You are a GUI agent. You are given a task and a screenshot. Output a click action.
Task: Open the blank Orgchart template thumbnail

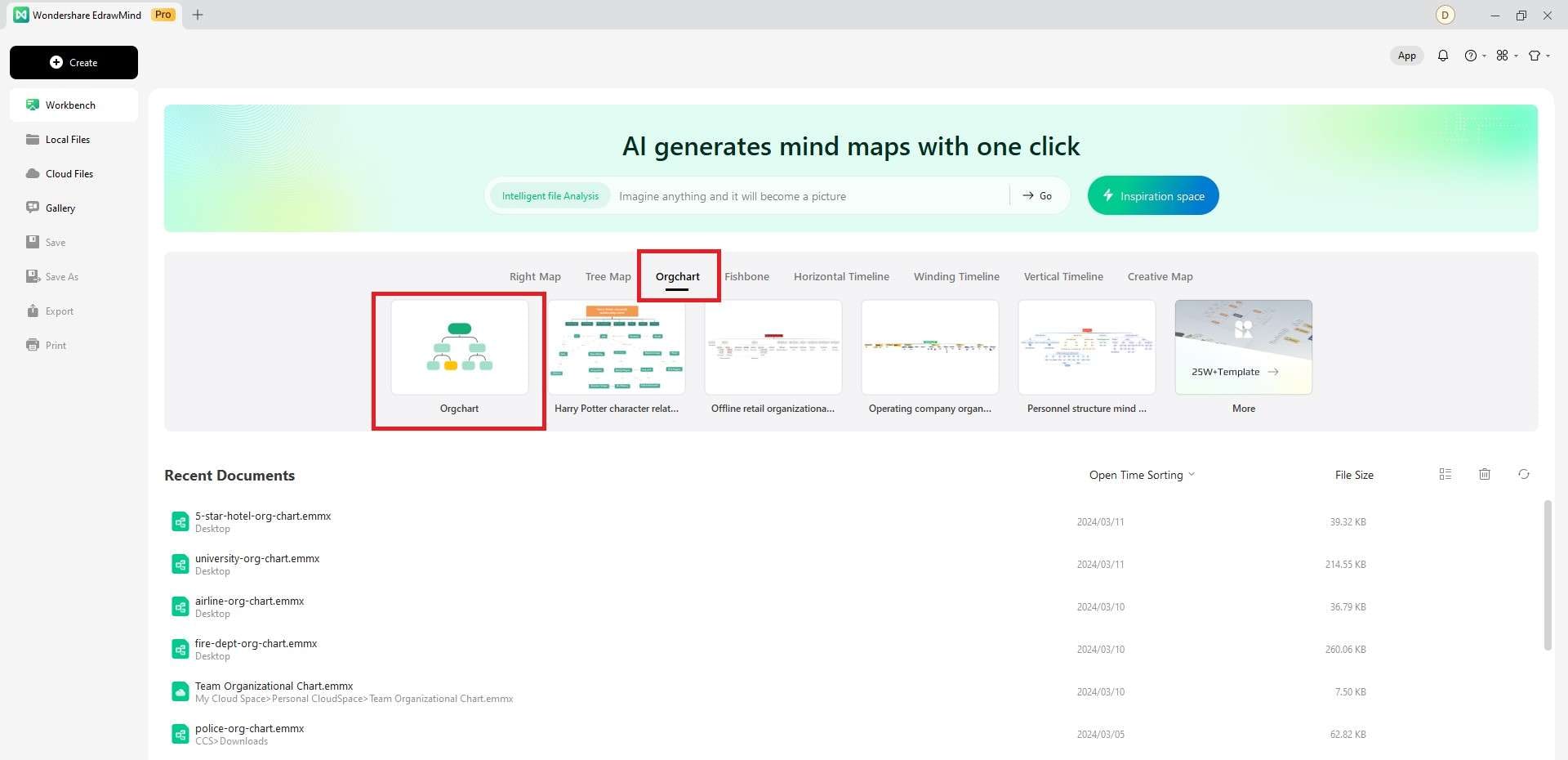460,347
